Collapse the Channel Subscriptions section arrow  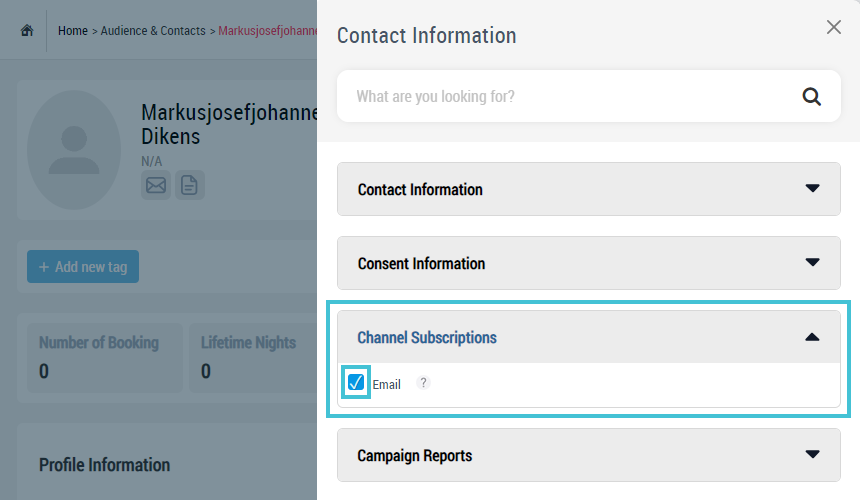[812, 337]
